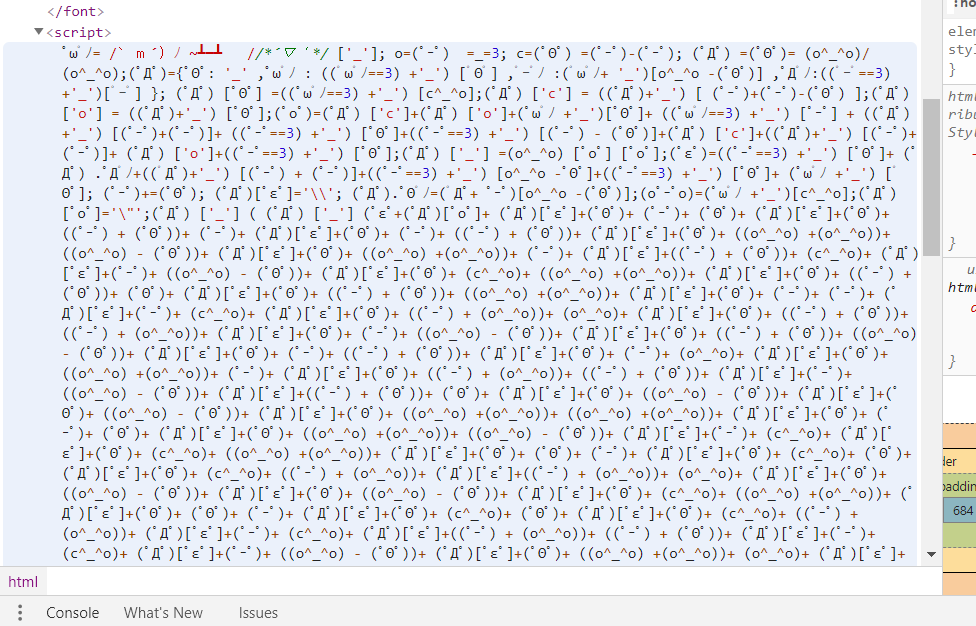Click the Elements panel vertical scrollbar thumb

931,177
